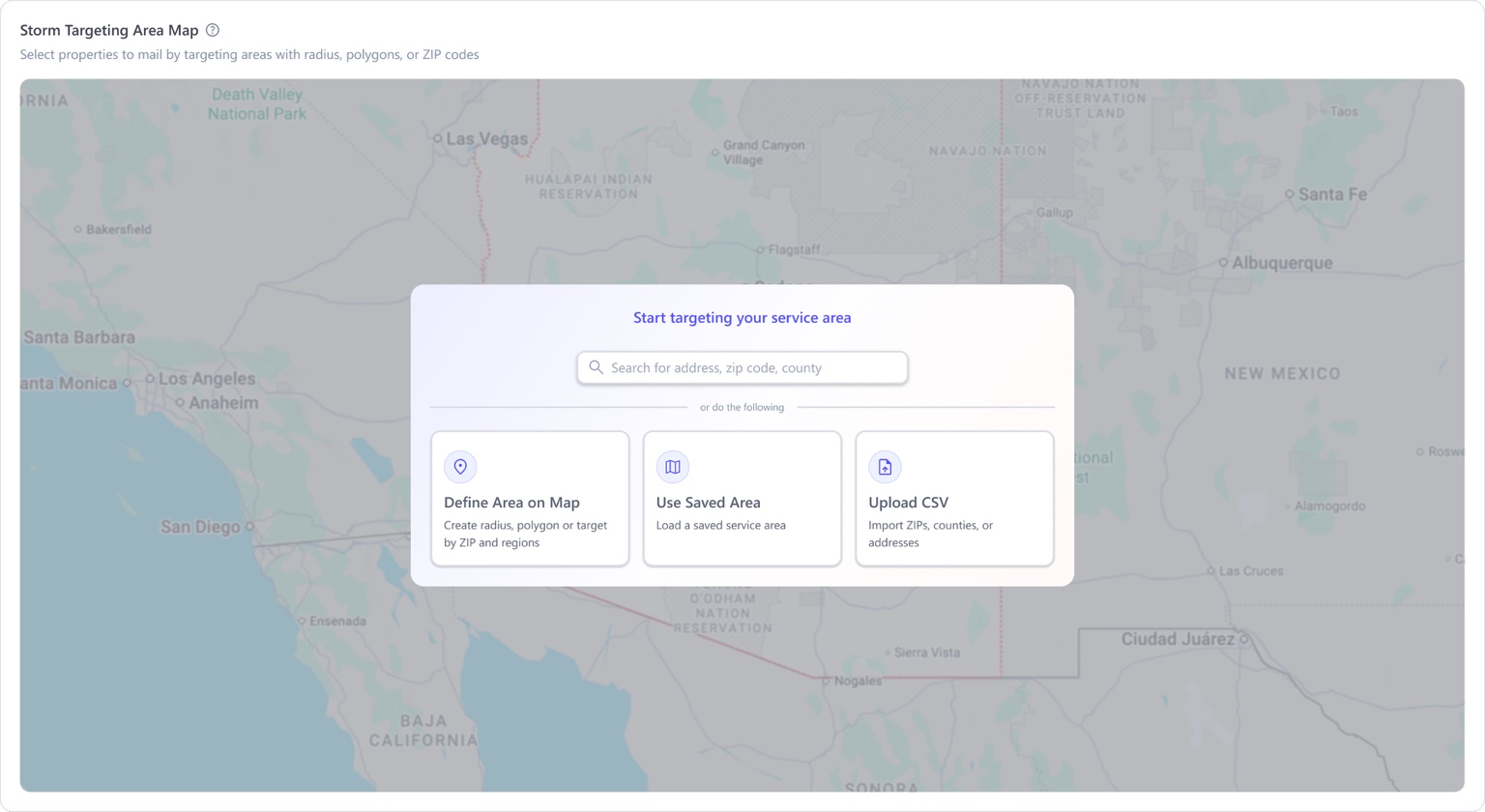
Task: Click the Flagstaff label on map
Action: tap(794, 249)
